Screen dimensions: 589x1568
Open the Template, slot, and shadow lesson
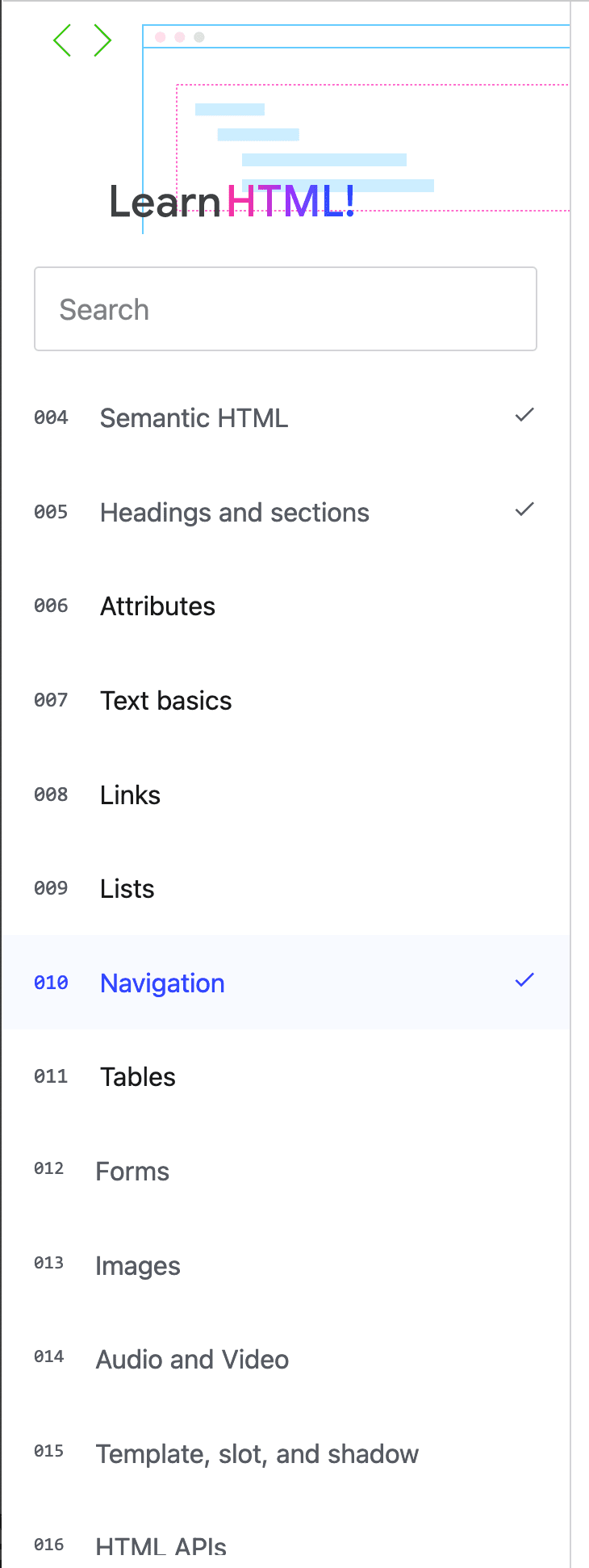tap(257, 1454)
